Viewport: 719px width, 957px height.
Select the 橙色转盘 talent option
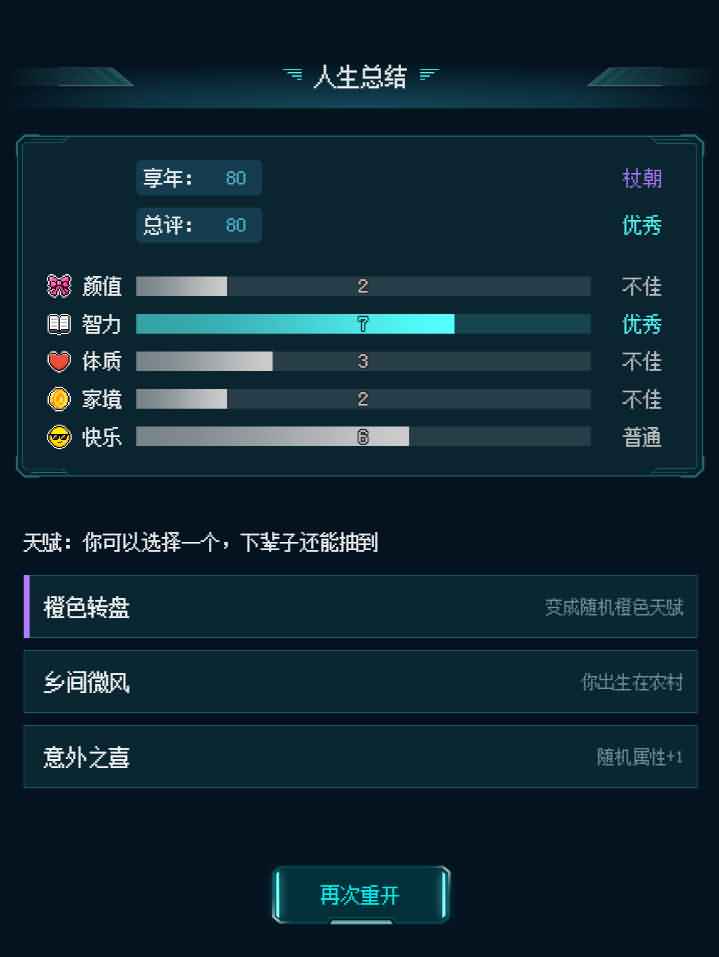(x=360, y=607)
